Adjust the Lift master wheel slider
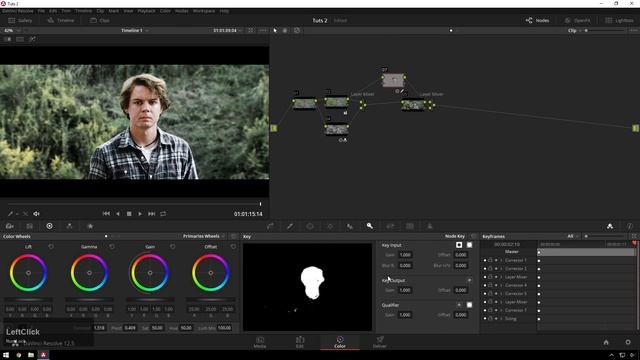This screenshot has width=640, height=360. click(x=28, y=300)
